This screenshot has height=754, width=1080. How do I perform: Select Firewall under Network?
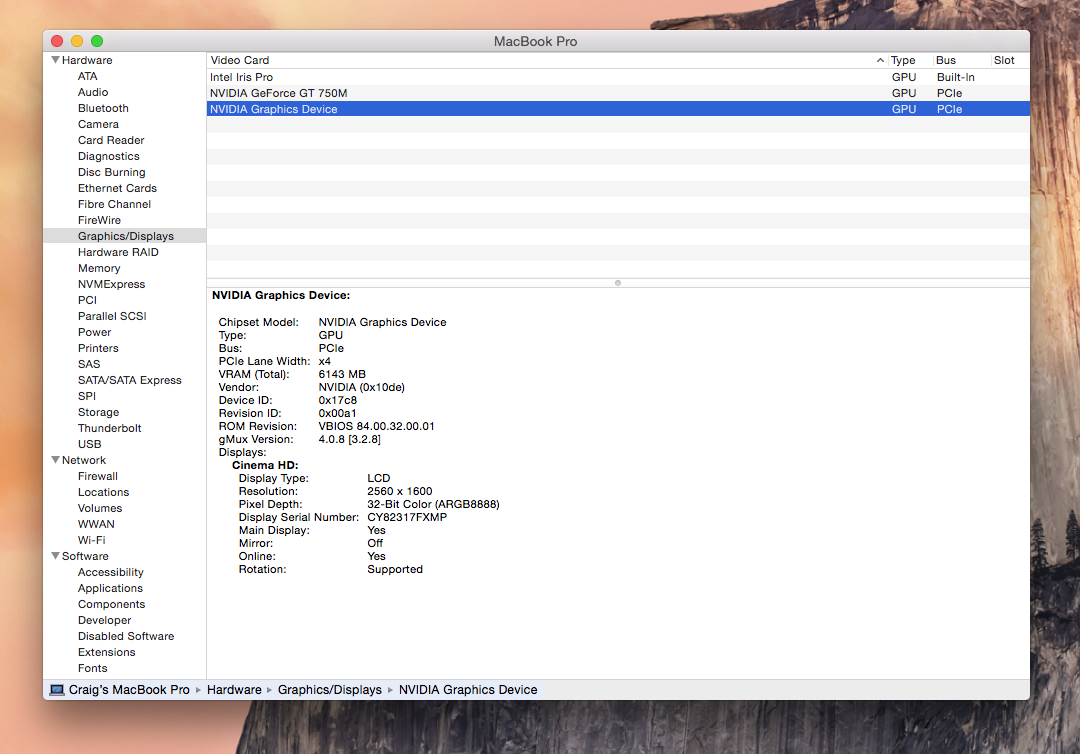[x=98, y=476]
